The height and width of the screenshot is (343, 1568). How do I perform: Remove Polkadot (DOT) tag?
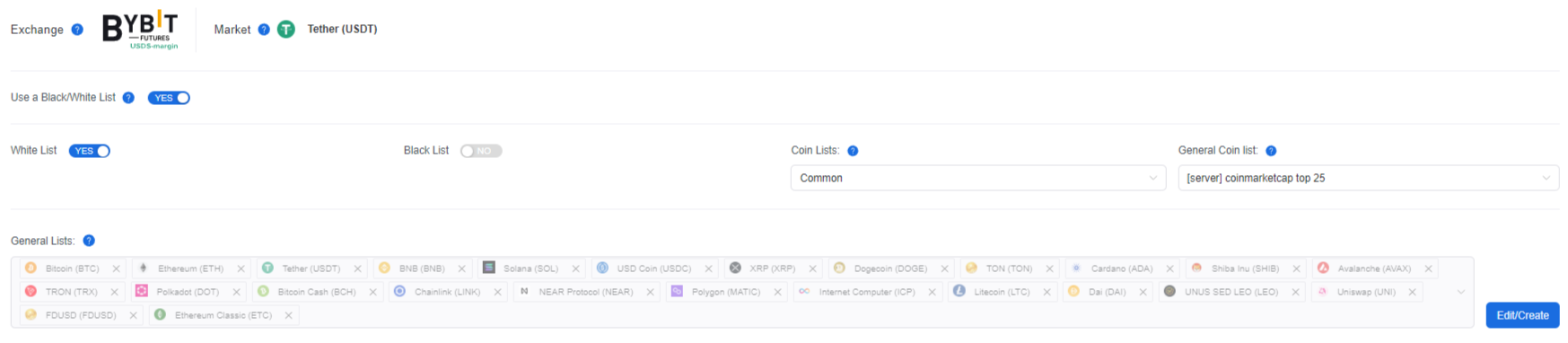click(x=236, y=292)
